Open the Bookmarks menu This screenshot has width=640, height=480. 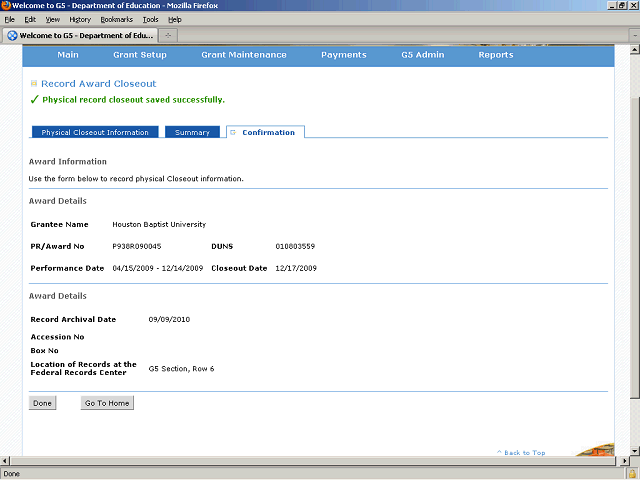coord(117,20)
